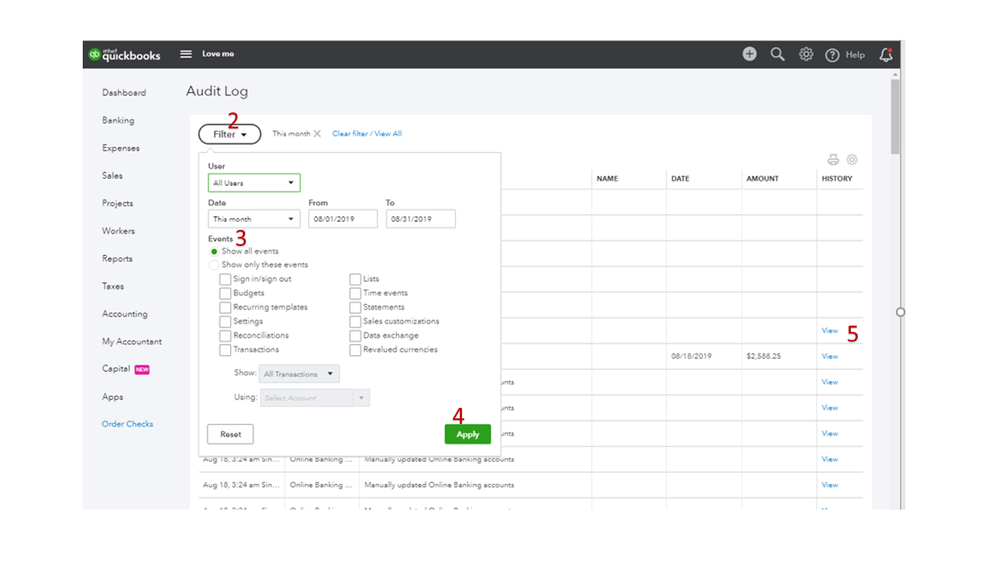999x562 pixels.
Task: View history for the $2,588.25 row
Action: click(x=830, y=357)
